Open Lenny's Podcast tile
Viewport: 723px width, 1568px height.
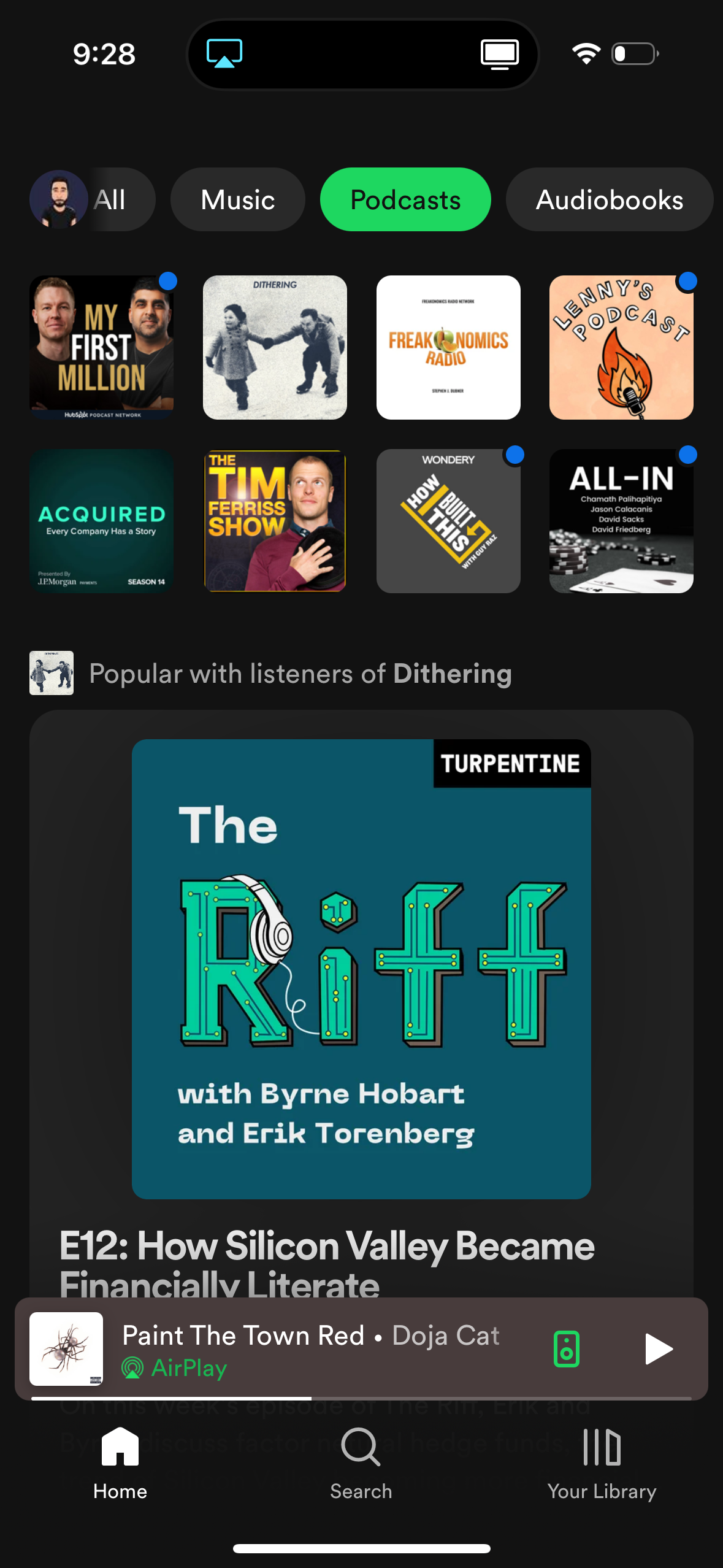(x=621, y=347)
